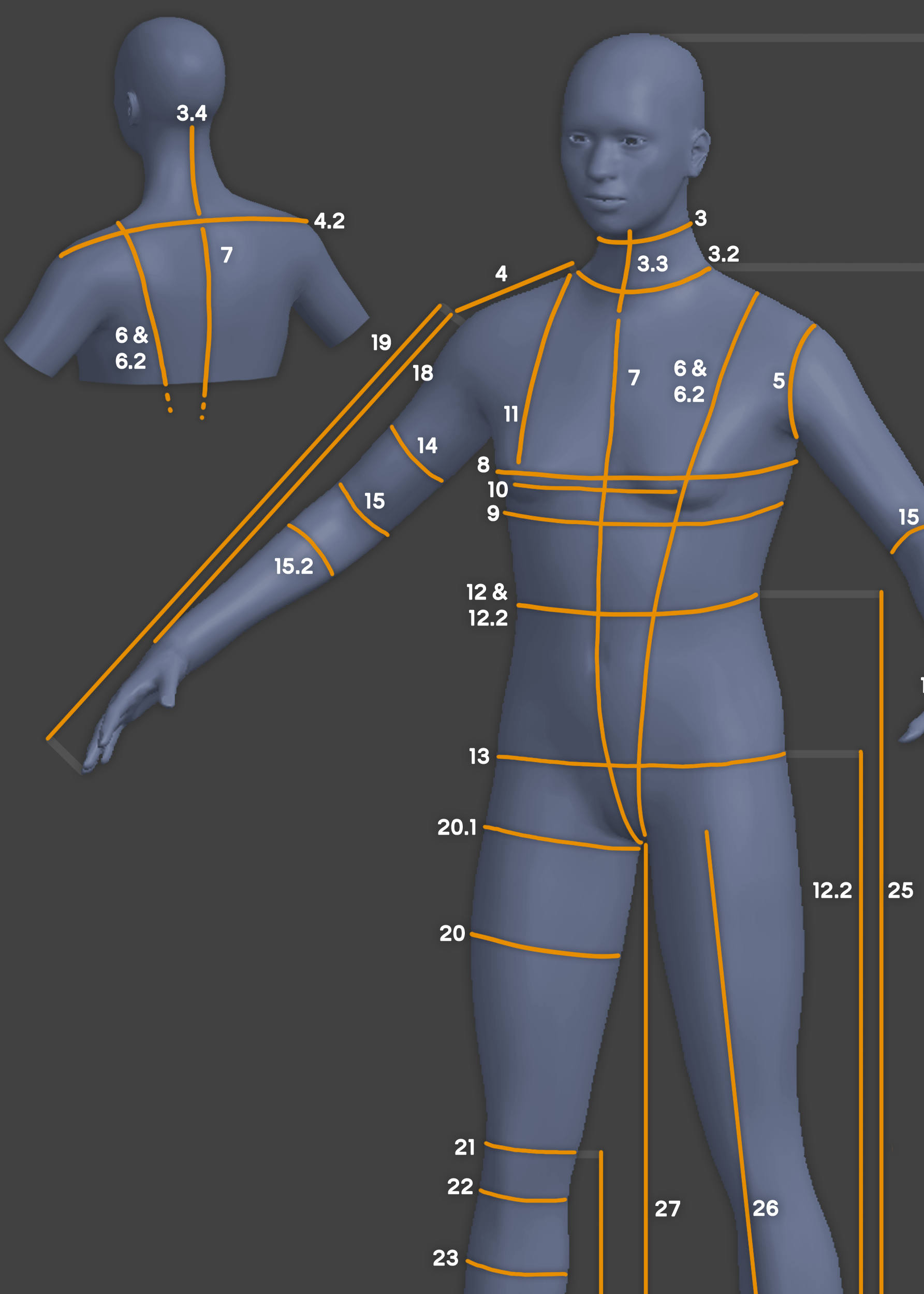Click the 3.4 label on back view neck
Viewport: 924px width, 1294px height.
click(x=191, y=113)
